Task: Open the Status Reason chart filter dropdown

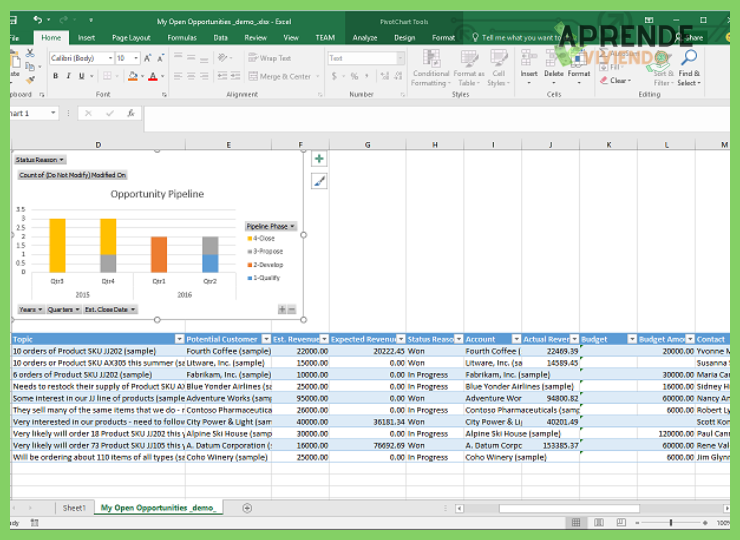Action: coord(39,160)
